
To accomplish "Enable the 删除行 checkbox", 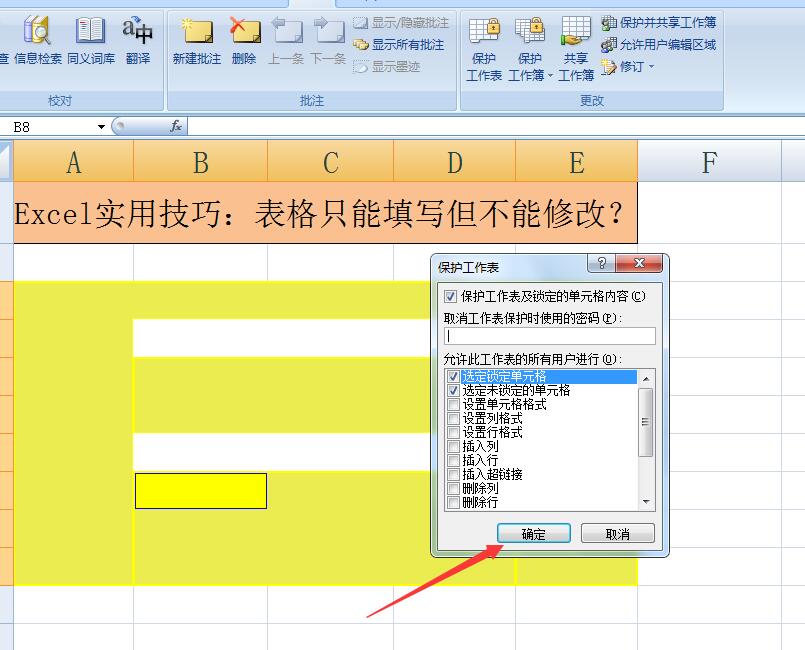I will click(x=453, y=502).
